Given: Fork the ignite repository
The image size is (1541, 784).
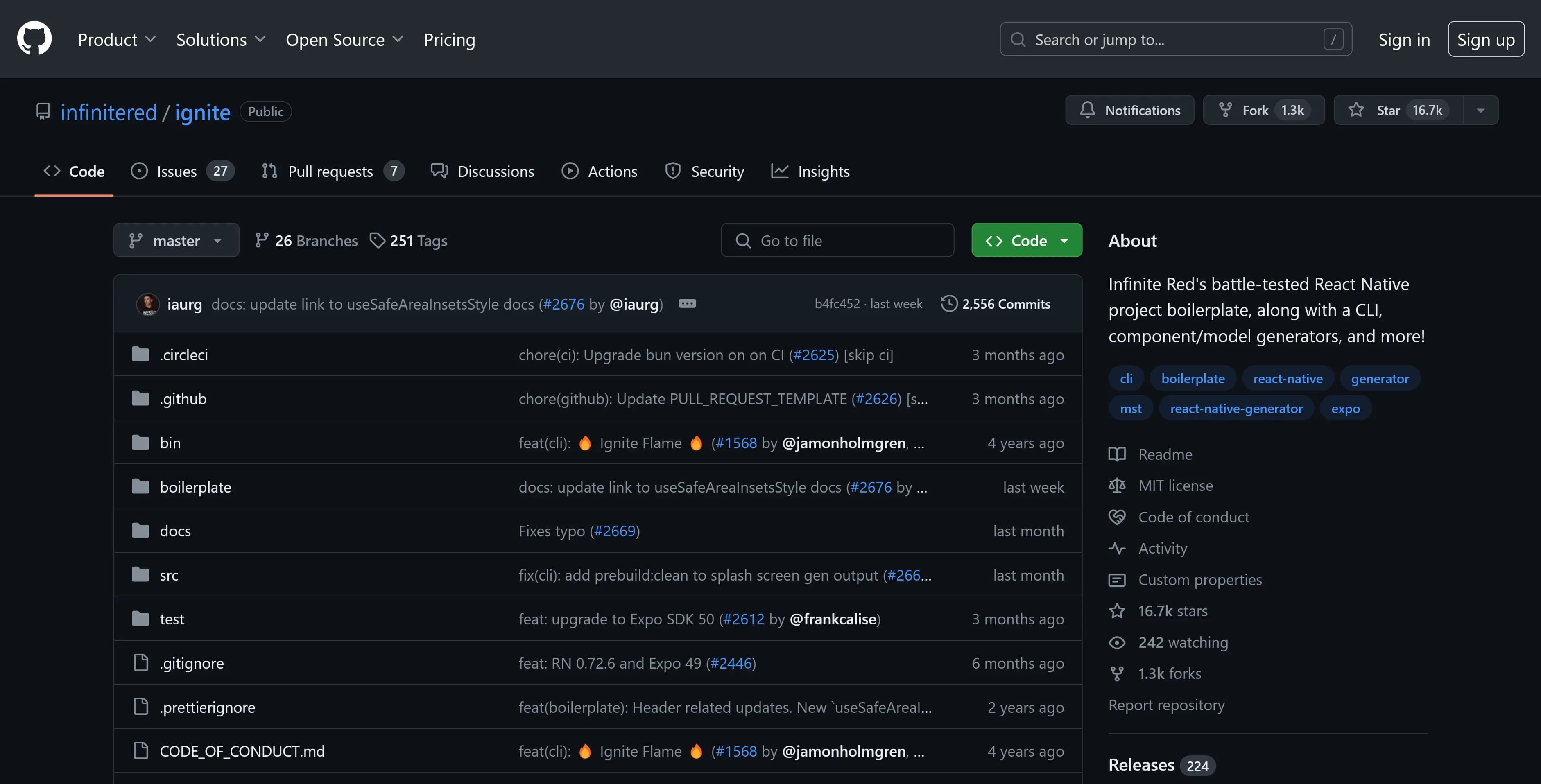Looking at the screenshot, I should [x=1264, y=110].
